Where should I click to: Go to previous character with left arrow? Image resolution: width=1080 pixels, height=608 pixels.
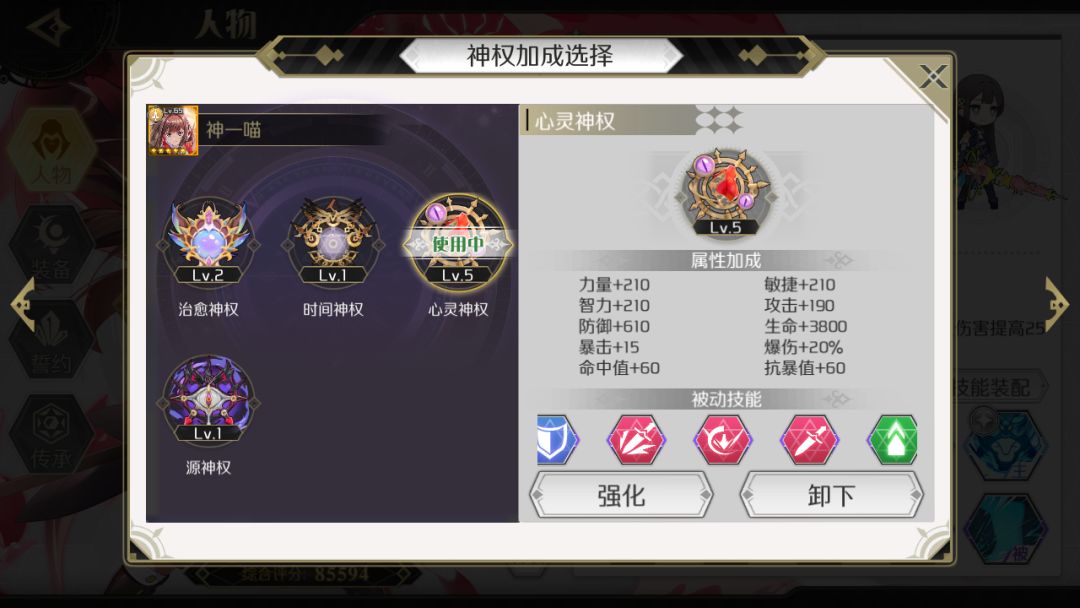tap(23, 304)
